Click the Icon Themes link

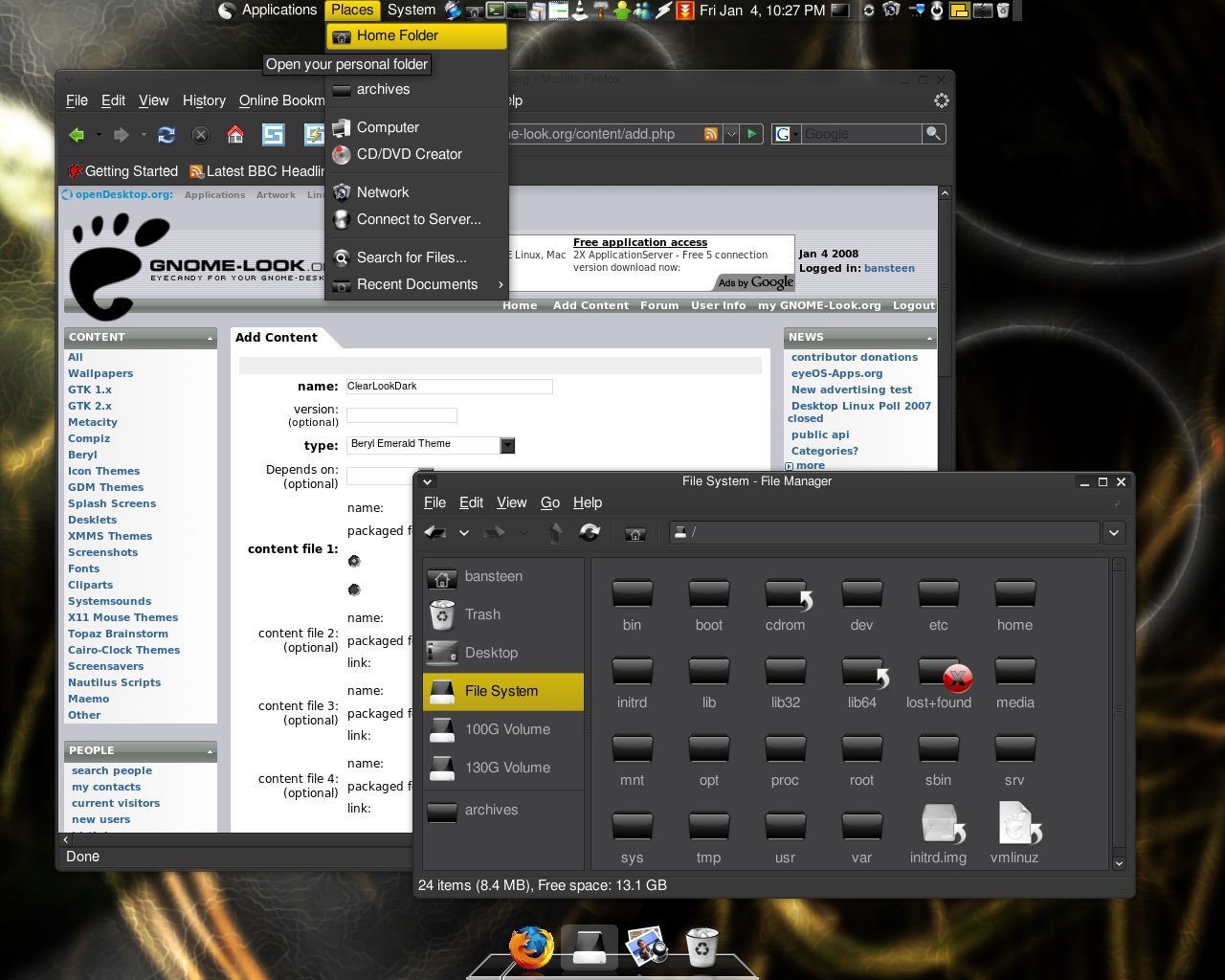(103, 471)
